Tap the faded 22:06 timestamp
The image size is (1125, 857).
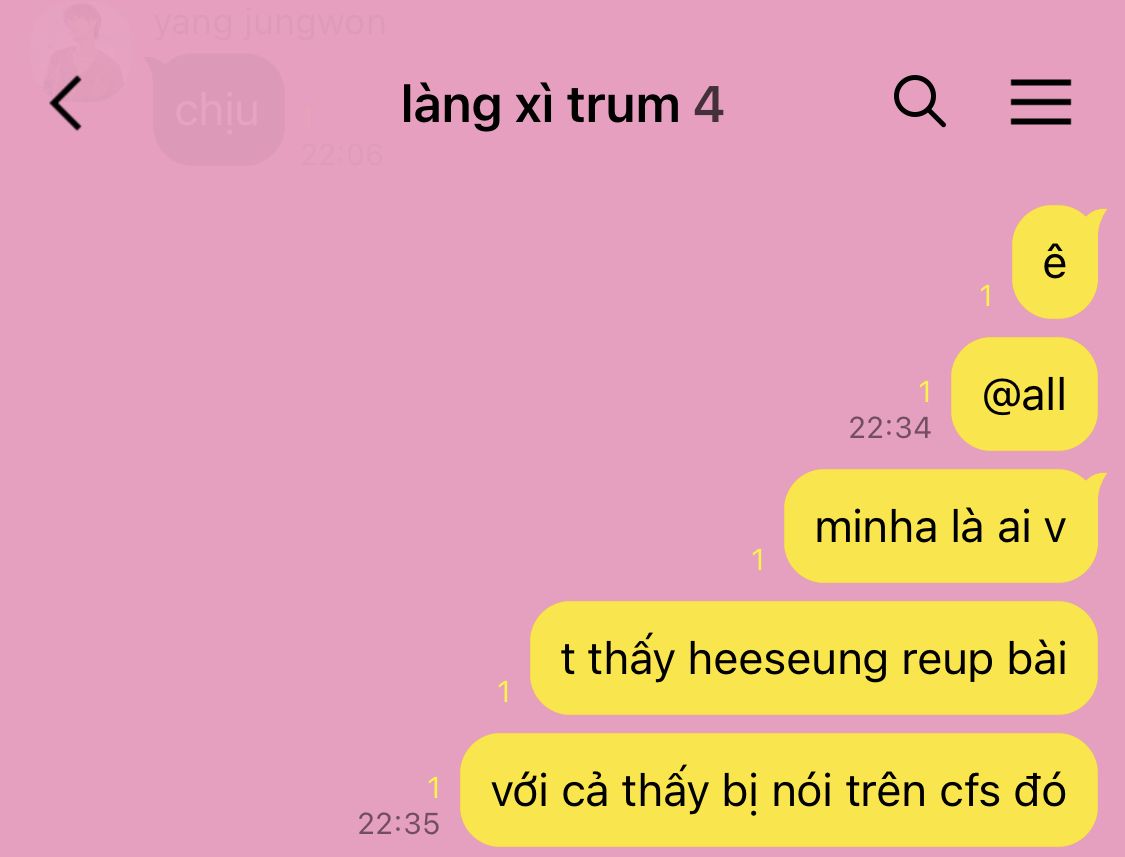point(342,154)
